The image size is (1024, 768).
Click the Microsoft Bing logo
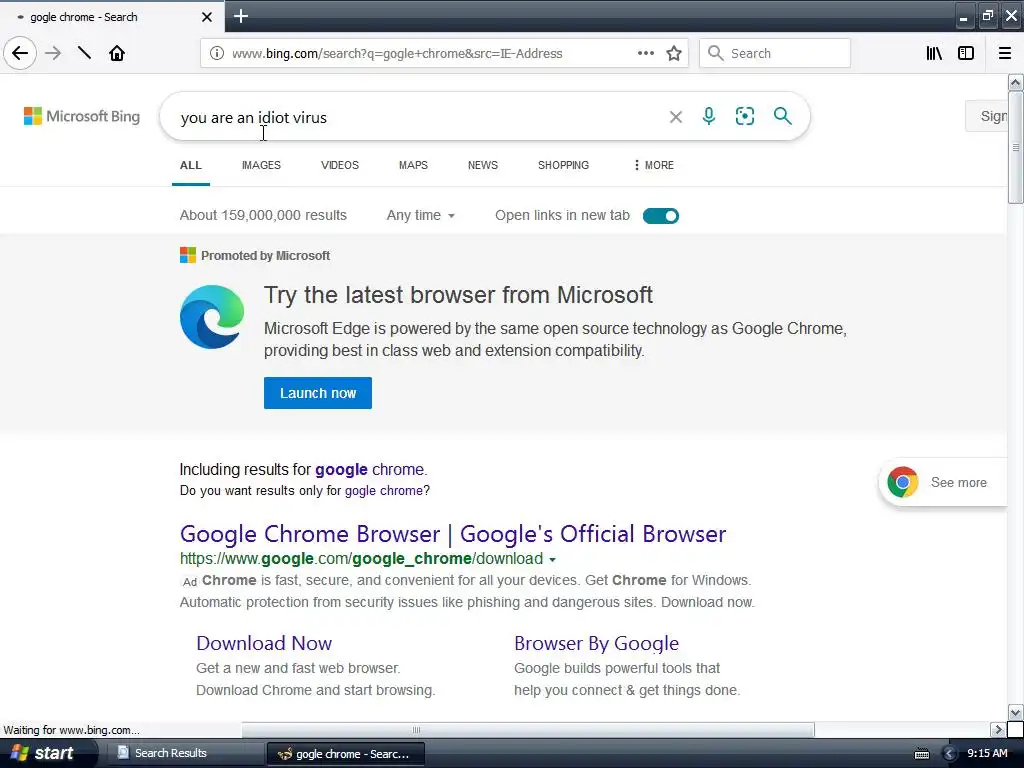pos(82,116)
